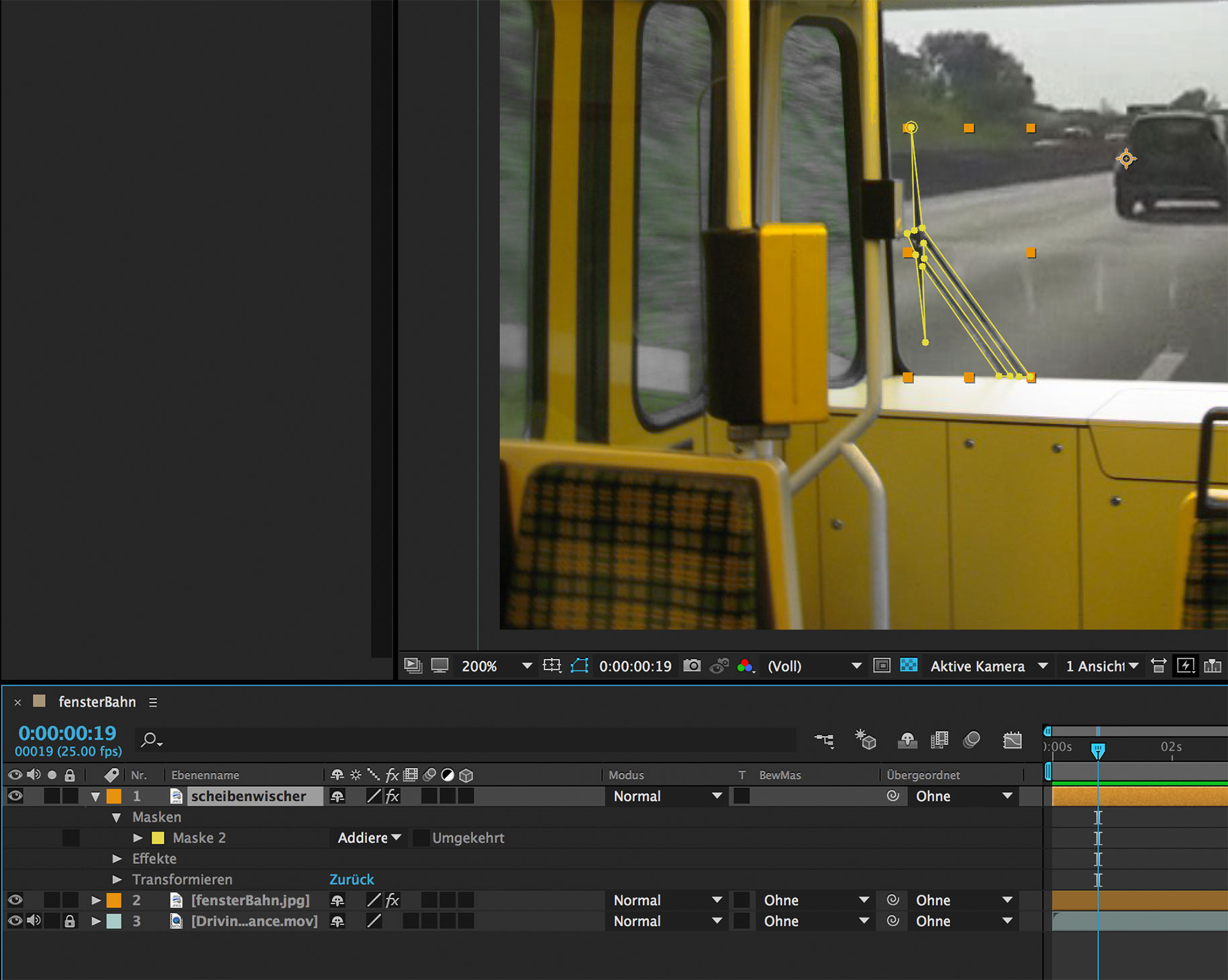1228x980 pixels.
Task: Expand the Transformieren property group
Action: [117, 879]
